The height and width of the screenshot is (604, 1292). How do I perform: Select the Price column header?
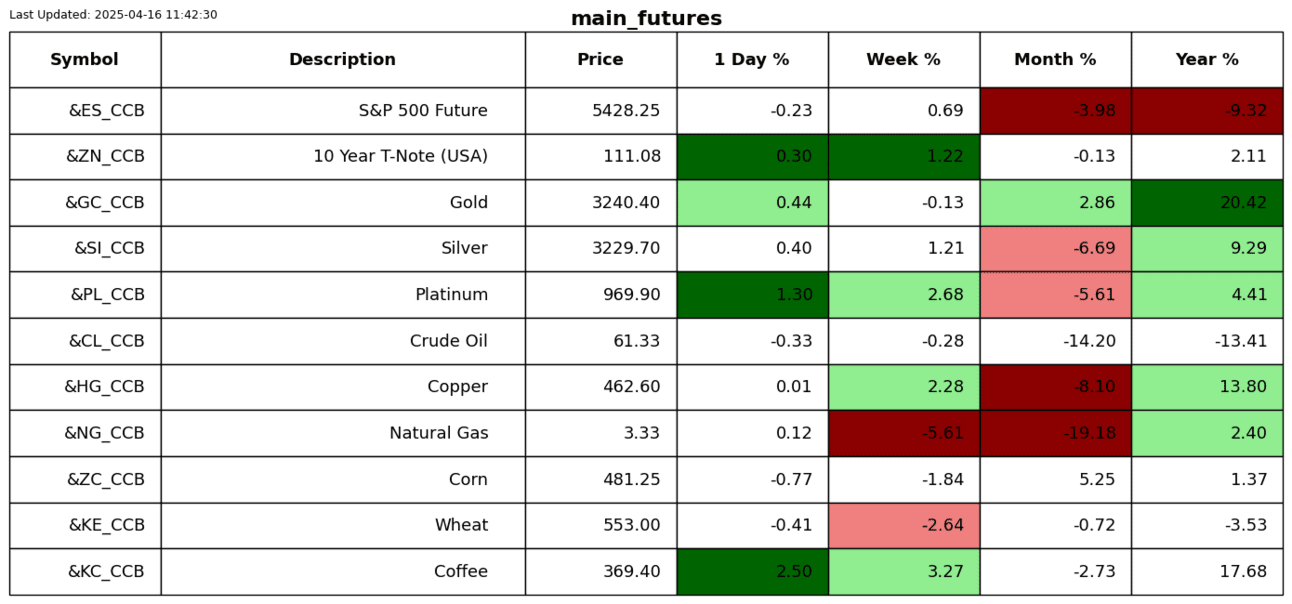coord(600,60)
